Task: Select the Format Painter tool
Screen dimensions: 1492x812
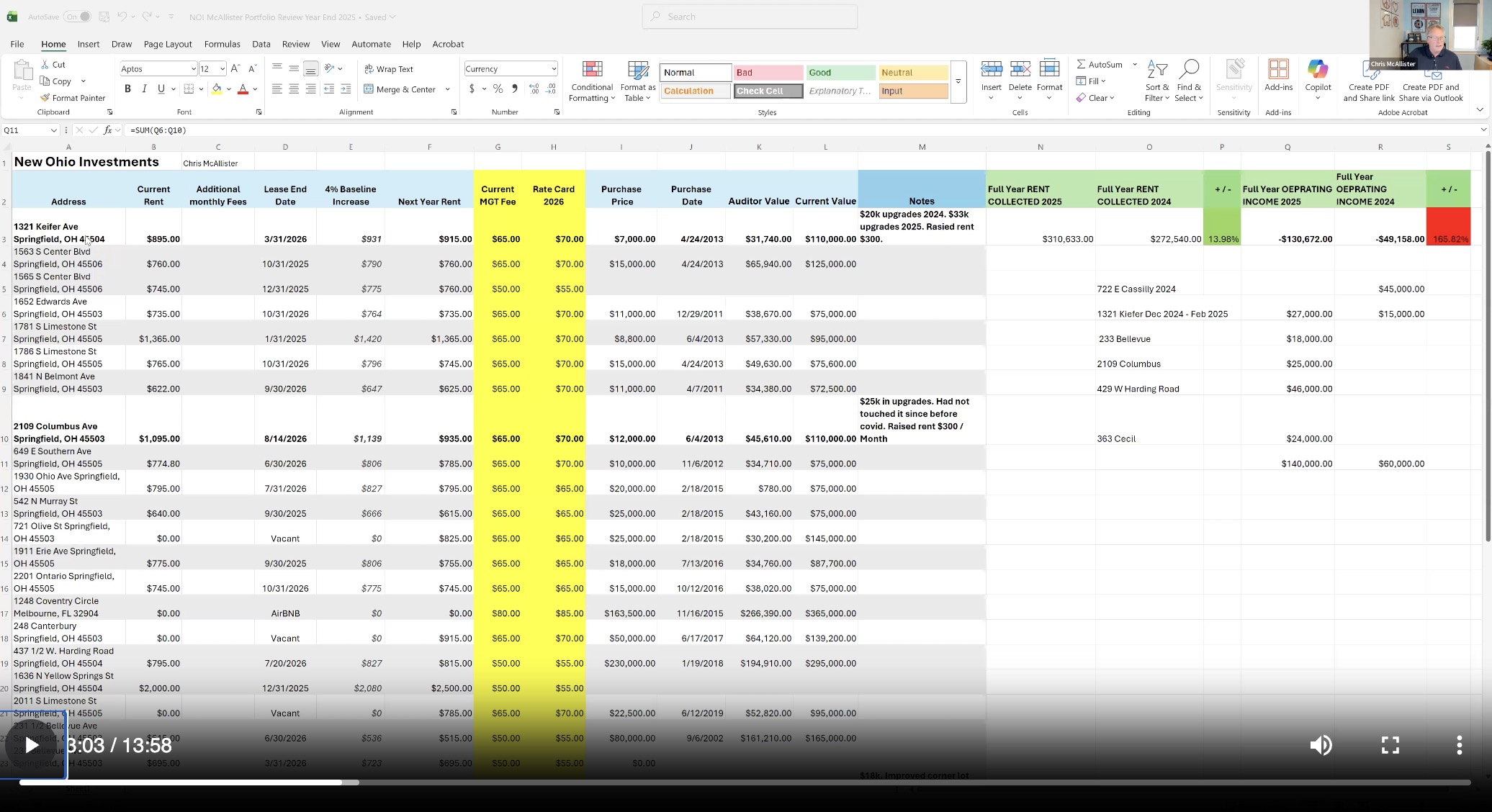Action: 73,98
